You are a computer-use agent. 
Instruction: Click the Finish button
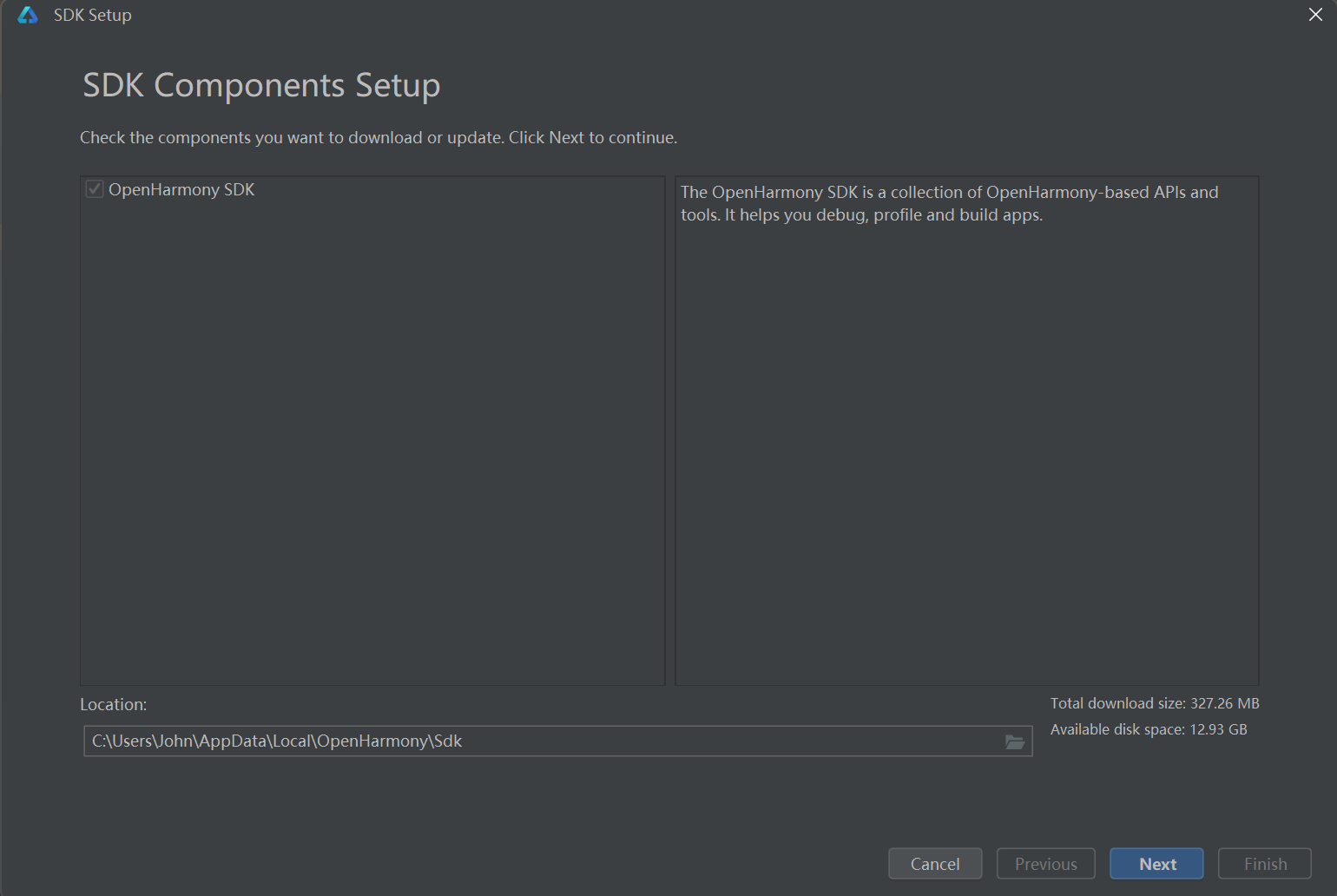tap(1265, 864)
